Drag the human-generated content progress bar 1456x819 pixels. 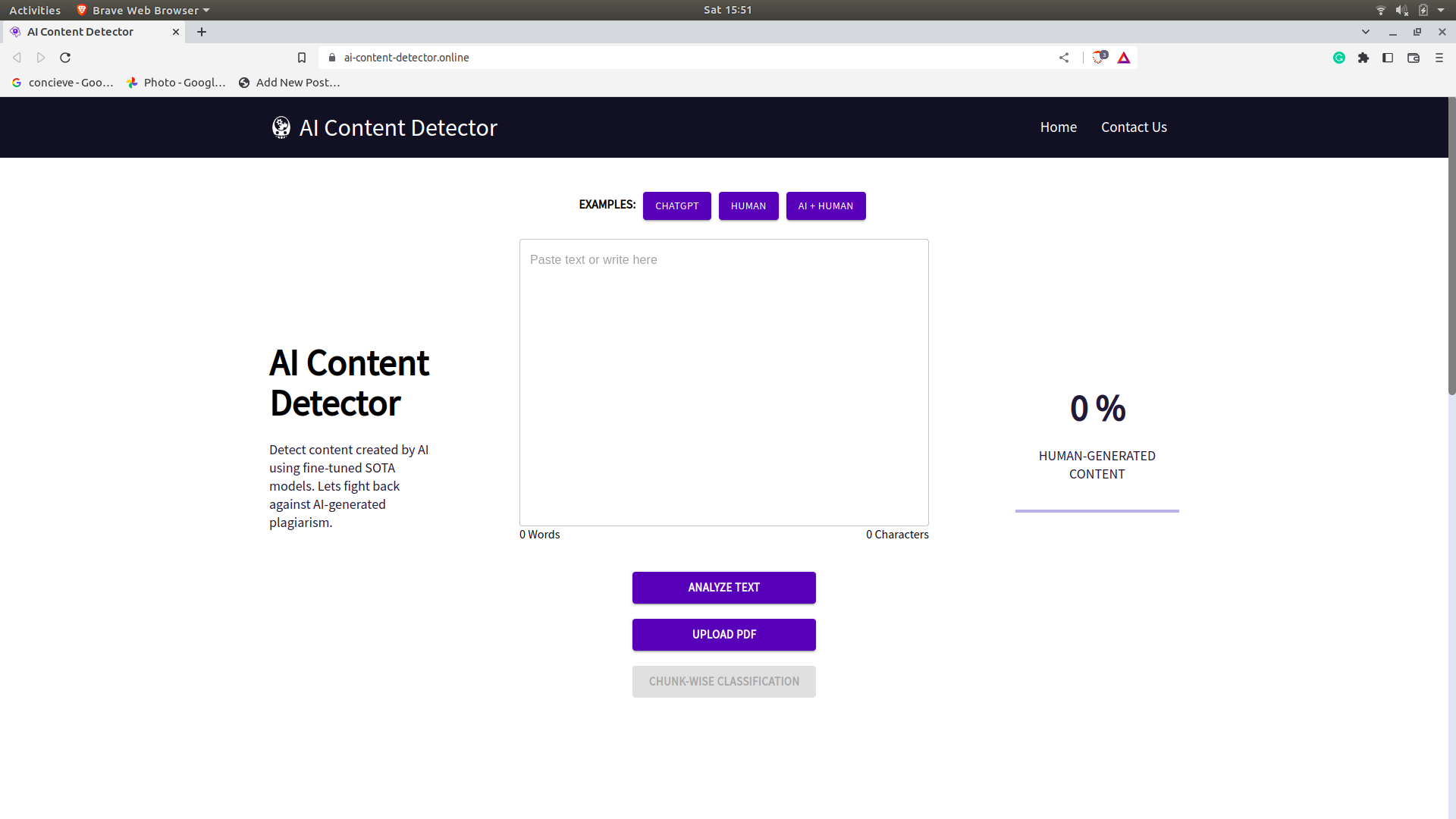pos(1097,510)
